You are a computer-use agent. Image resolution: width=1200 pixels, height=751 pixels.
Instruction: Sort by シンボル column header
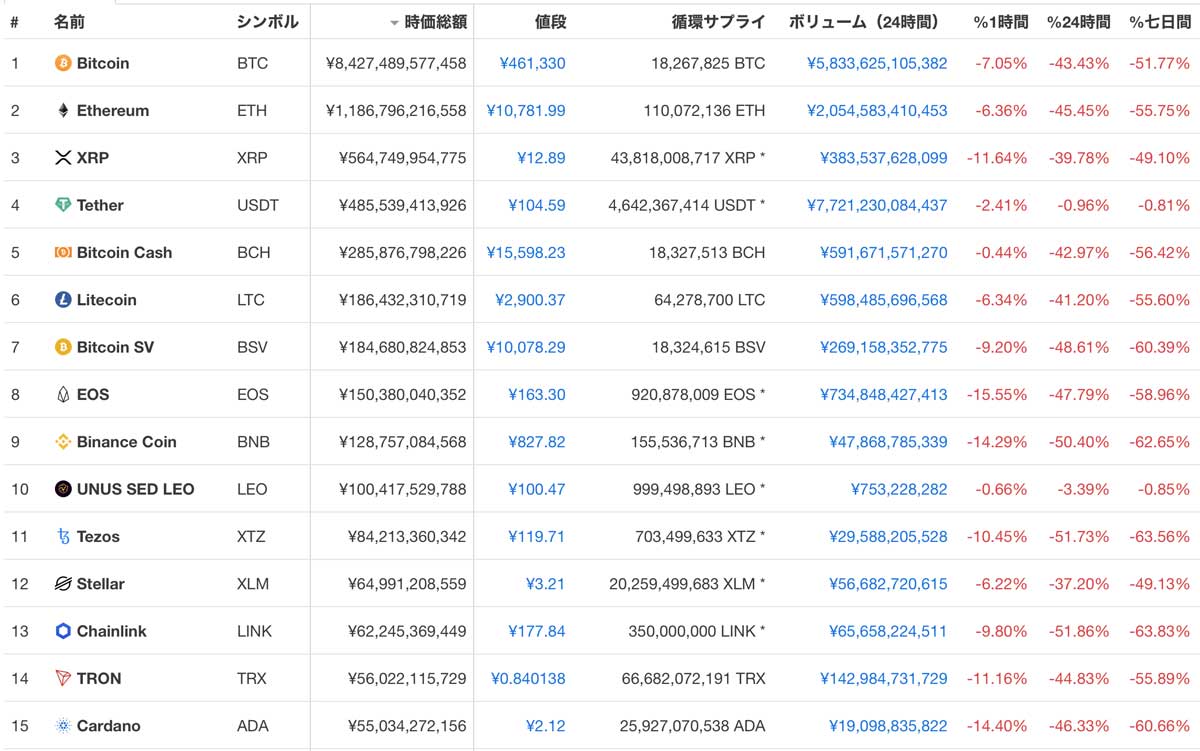click(268, 21)
